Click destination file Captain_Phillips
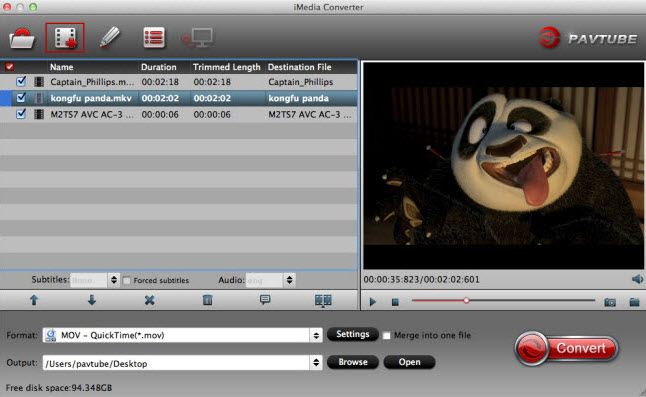Screen dimensions: 646x397 tap(301, 82)
